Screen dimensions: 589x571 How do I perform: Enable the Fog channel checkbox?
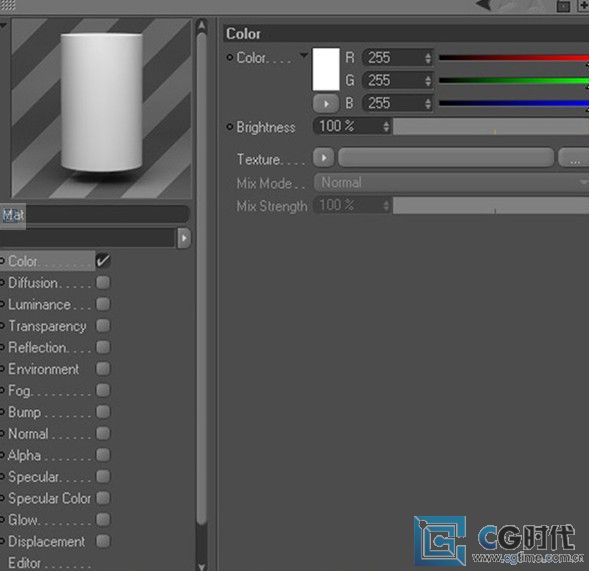103,390
